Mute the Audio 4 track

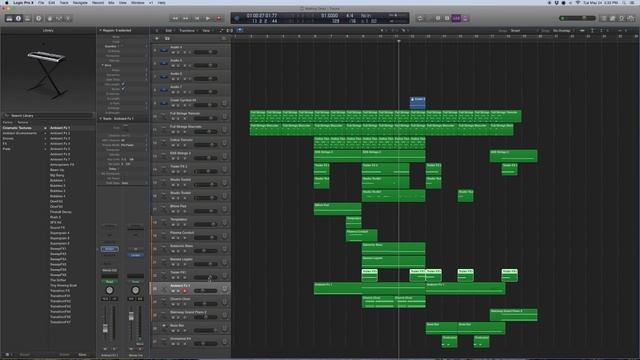[x=173, y=52]
